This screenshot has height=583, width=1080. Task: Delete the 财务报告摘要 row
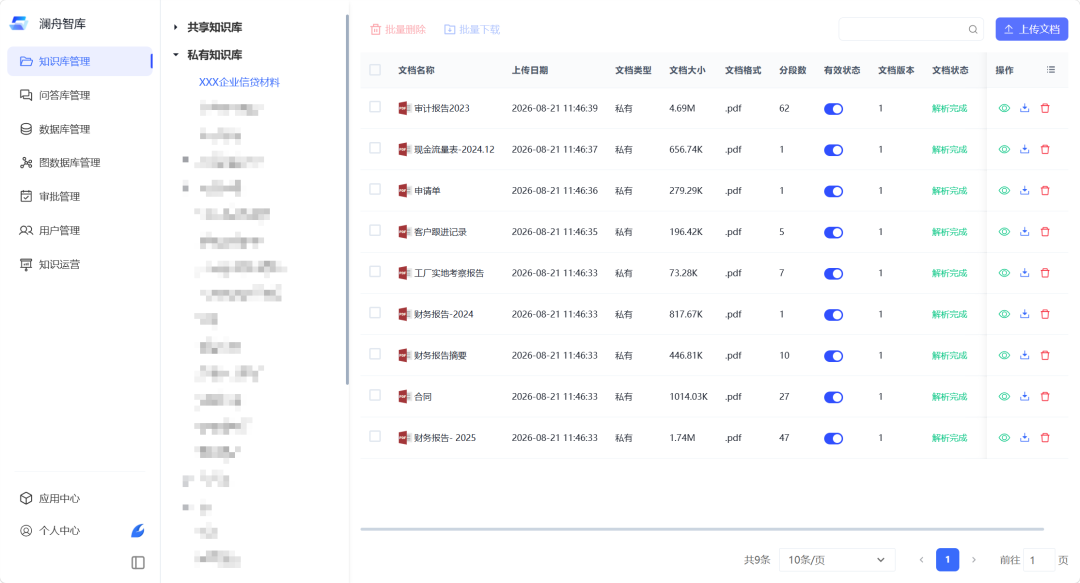click(1045, 356)
